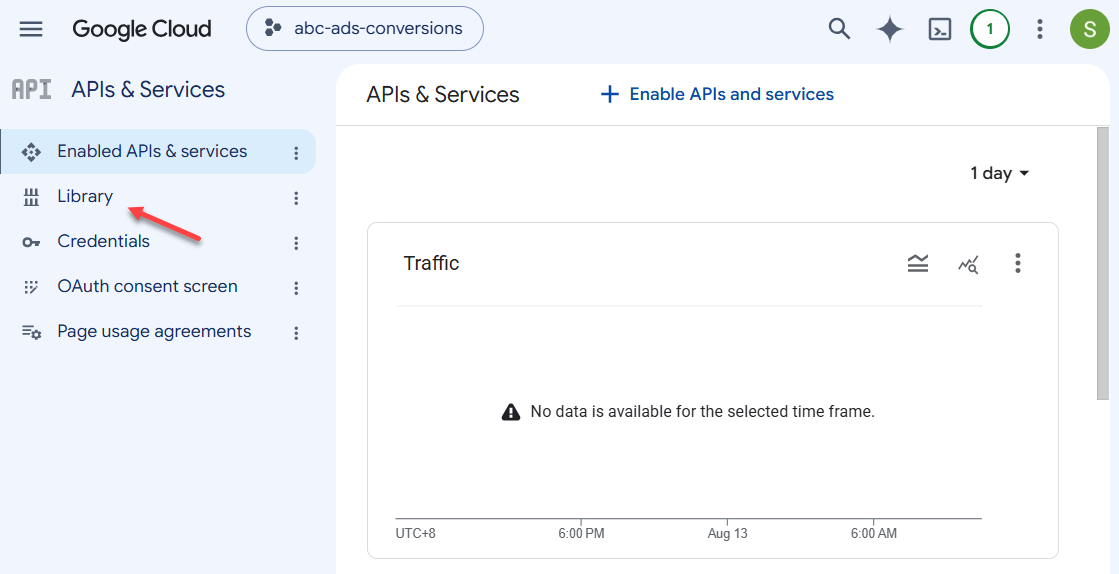The image size is (1119, 574).
Task: Click the vertical page scrollbar
Action: click(x=1104, y=264)
